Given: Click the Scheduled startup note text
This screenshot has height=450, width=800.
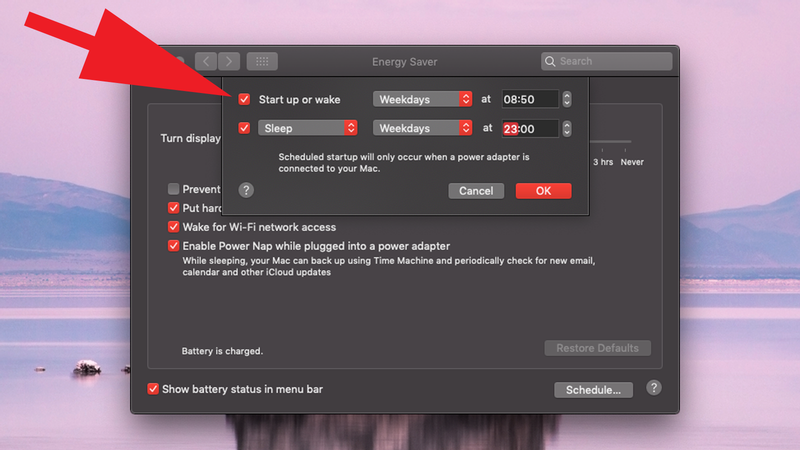Looking at the screenshot, I should click(x=404, y=163).
